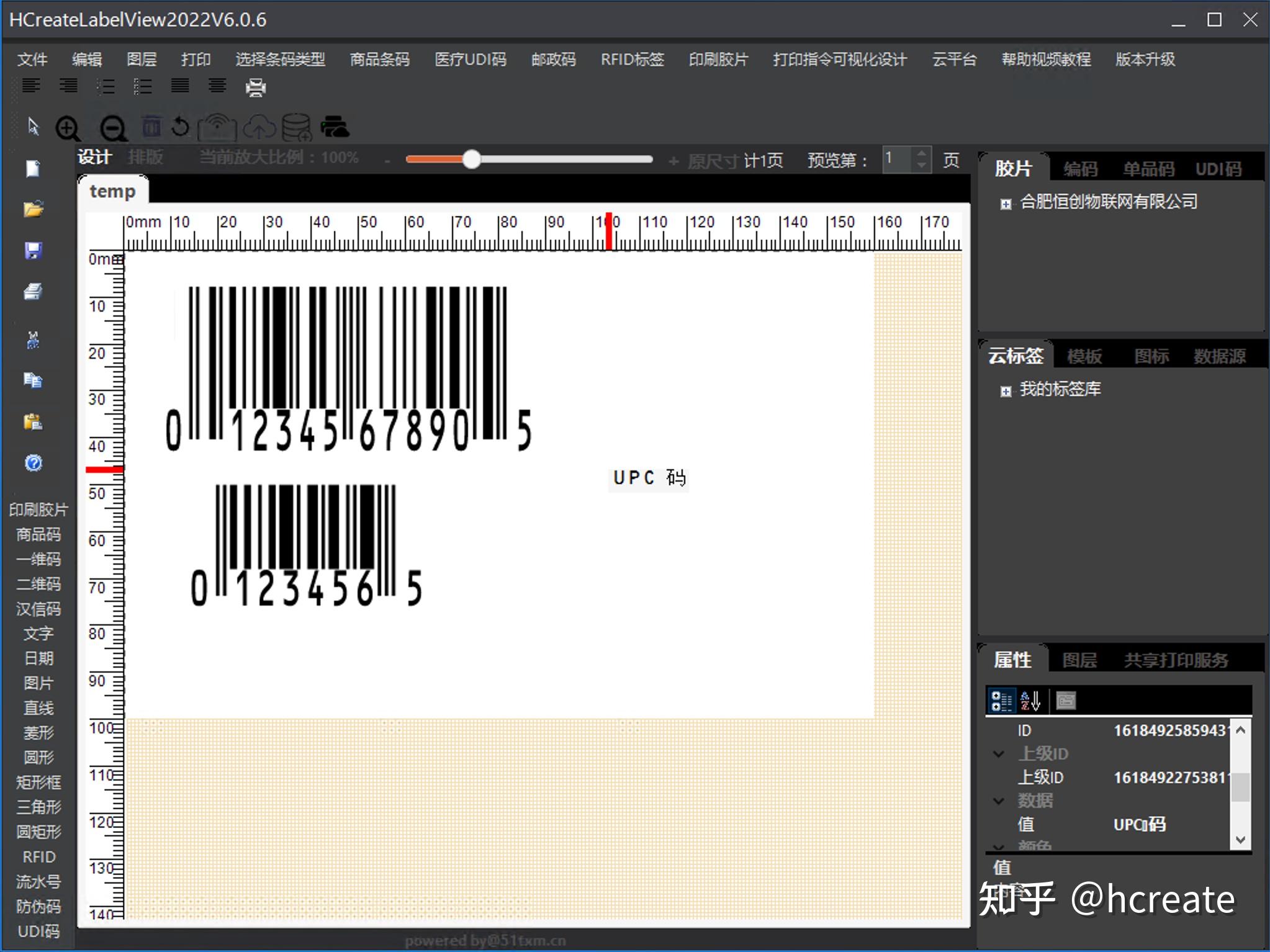
Task: Click the trash delete icon
Action: pos(151,127)
